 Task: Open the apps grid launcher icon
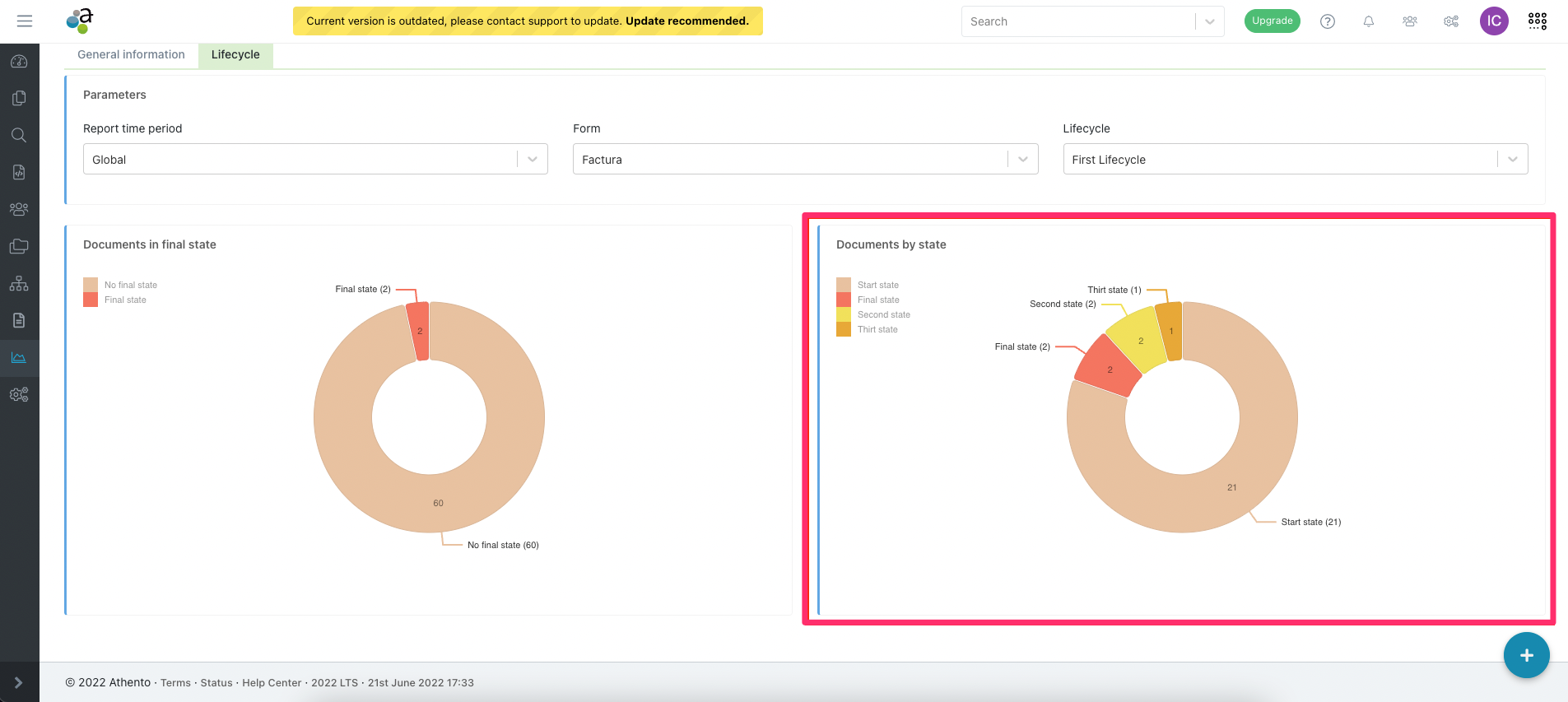1537,21
